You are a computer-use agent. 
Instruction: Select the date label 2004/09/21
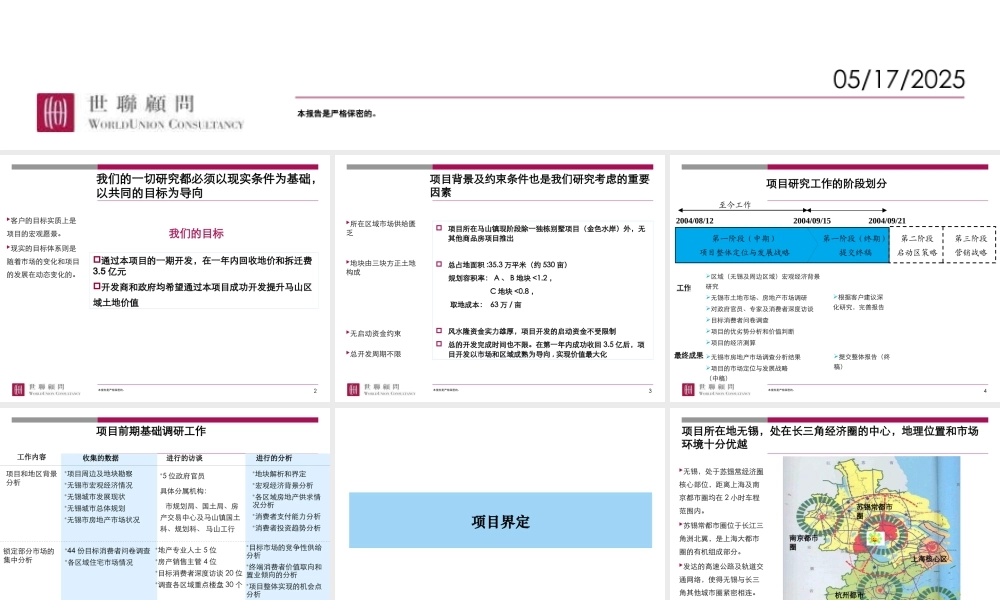(x=887, y=221)
